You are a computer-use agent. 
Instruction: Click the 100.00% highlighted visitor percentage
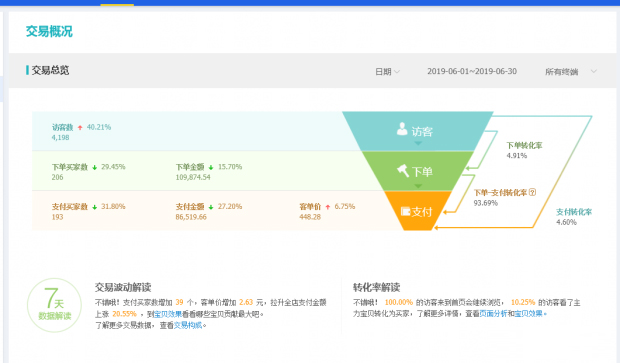coord(399,302)
